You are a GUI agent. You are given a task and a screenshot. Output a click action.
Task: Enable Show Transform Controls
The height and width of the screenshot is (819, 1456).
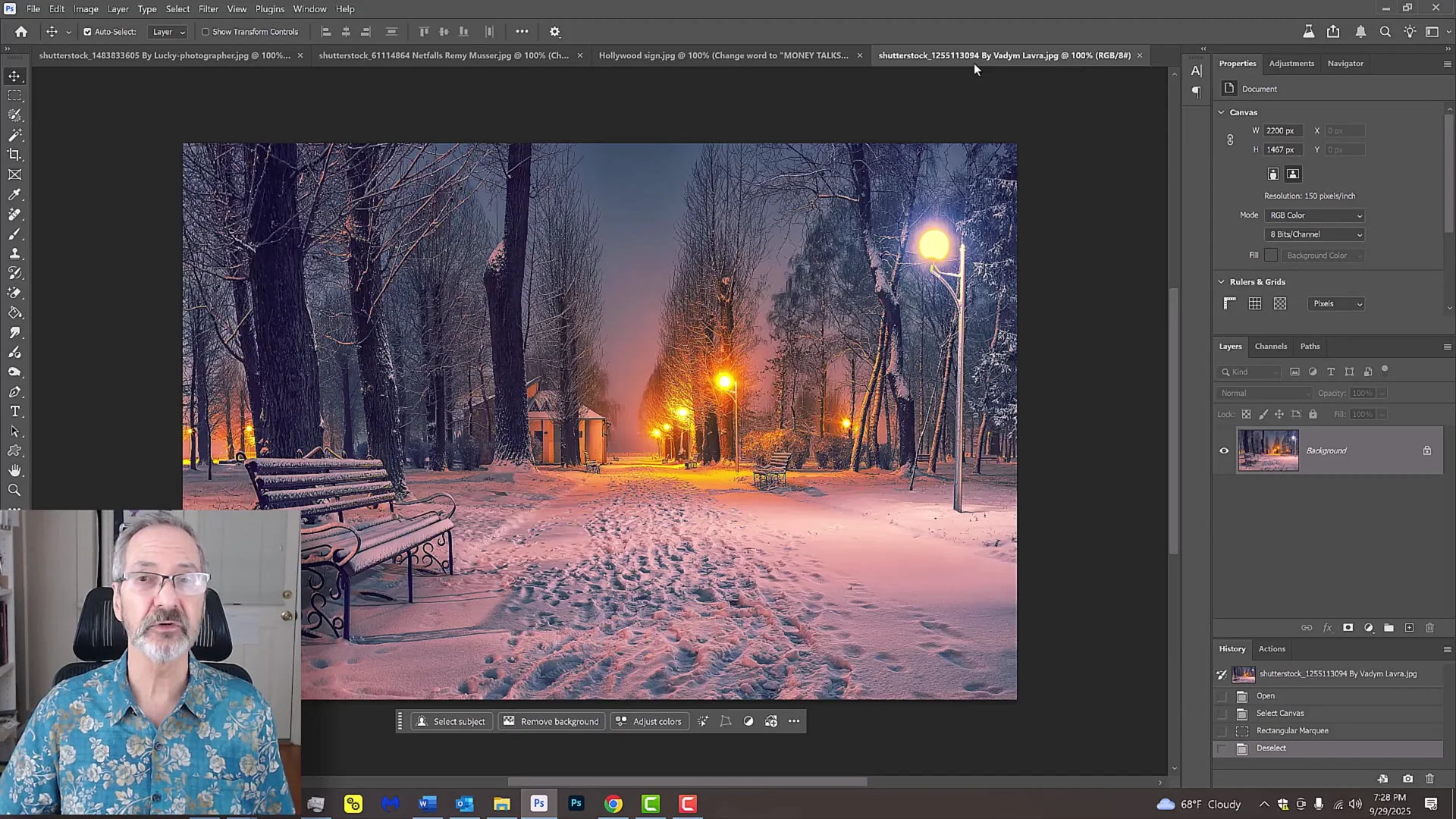(x=206, y=32)
